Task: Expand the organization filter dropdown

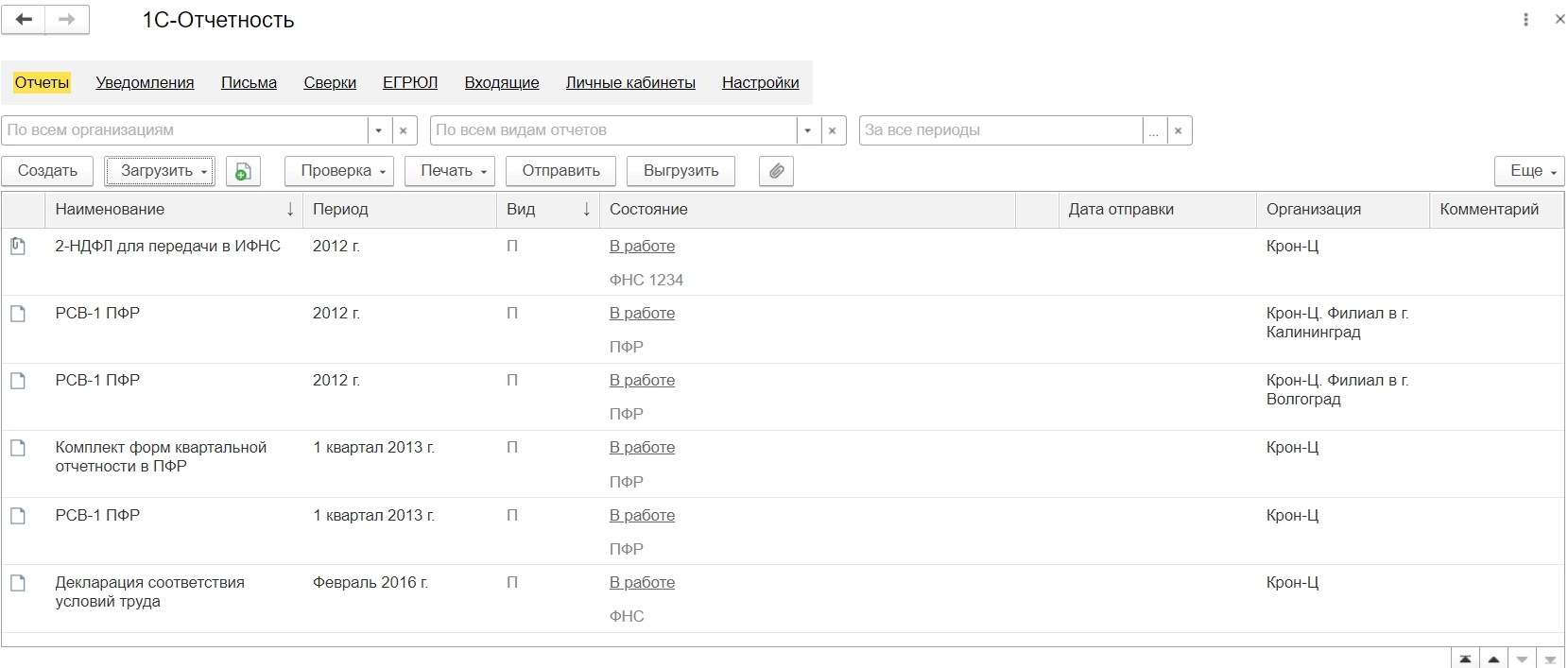Action: (378, 130)
